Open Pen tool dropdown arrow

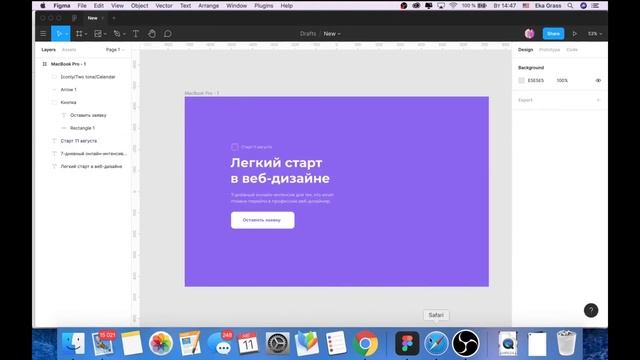tap(124, 34)
